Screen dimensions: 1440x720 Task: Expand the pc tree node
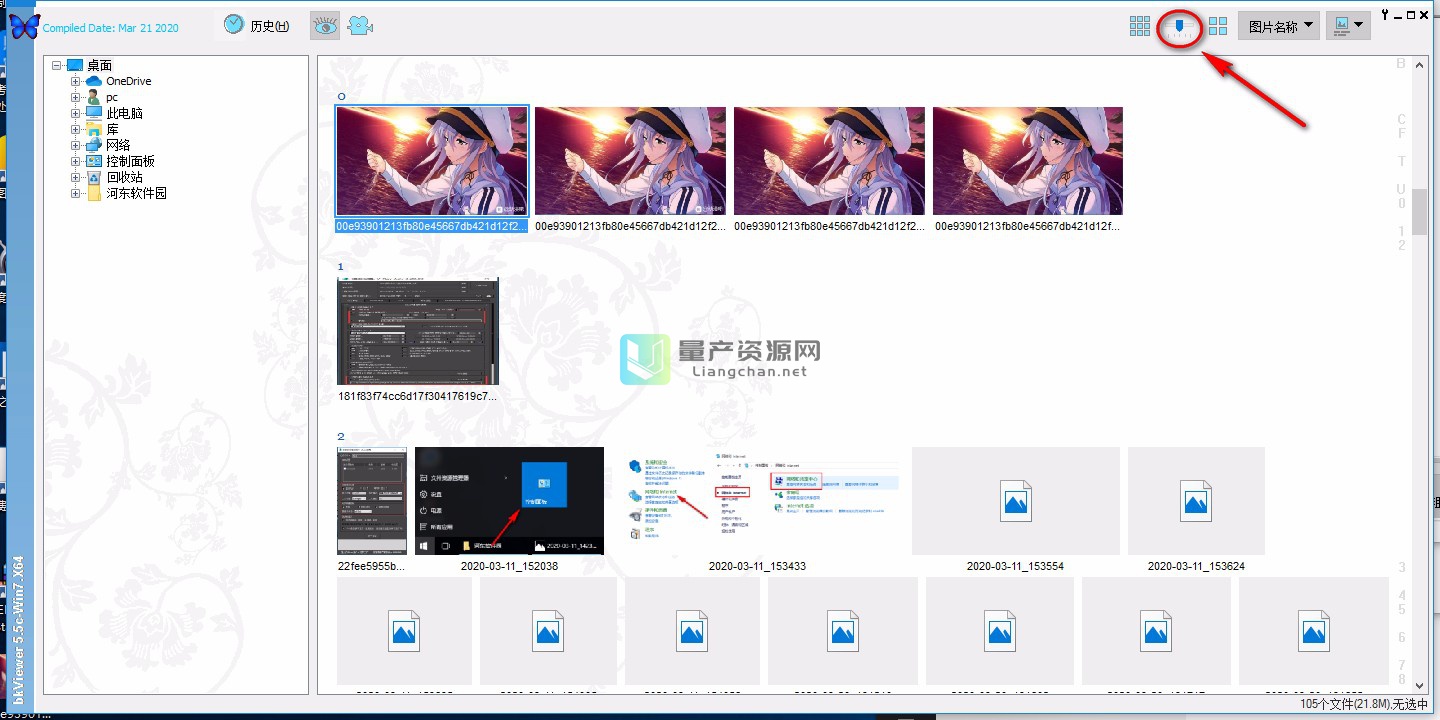point(76,97)
